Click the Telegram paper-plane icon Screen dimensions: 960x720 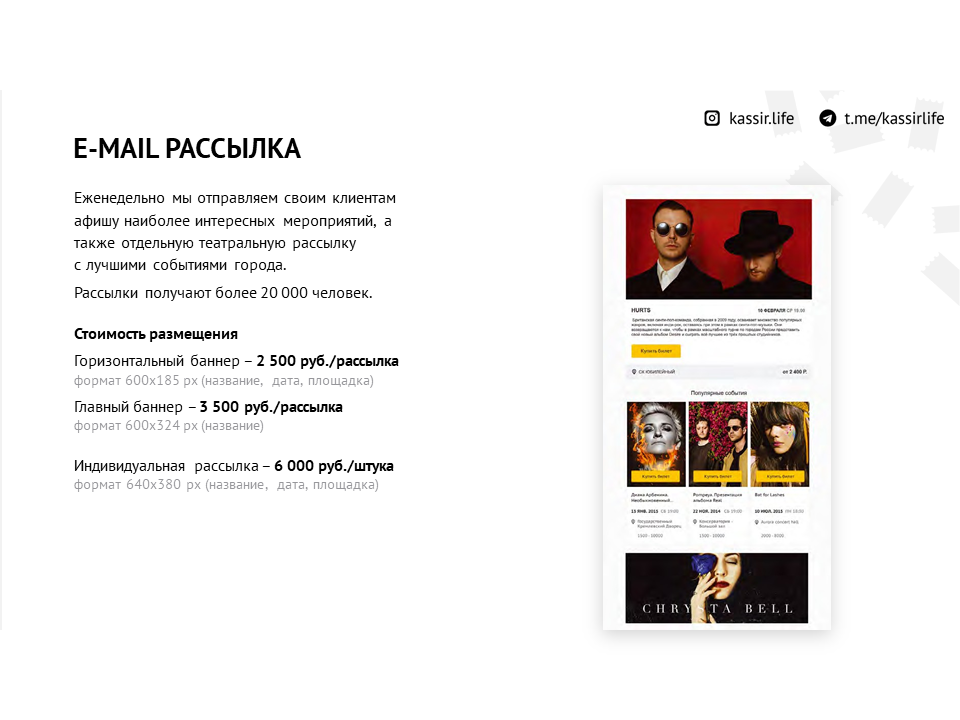[828, 118]
